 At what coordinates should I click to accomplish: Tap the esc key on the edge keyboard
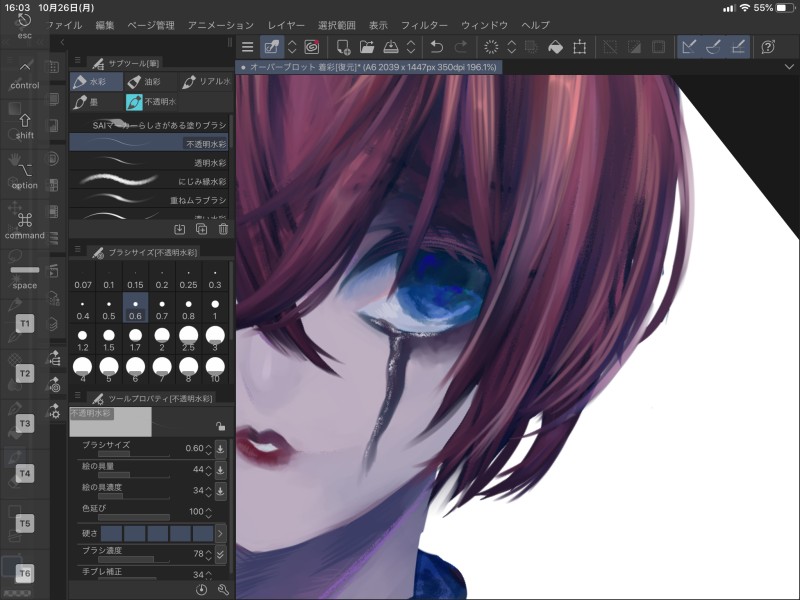[24, 26]
